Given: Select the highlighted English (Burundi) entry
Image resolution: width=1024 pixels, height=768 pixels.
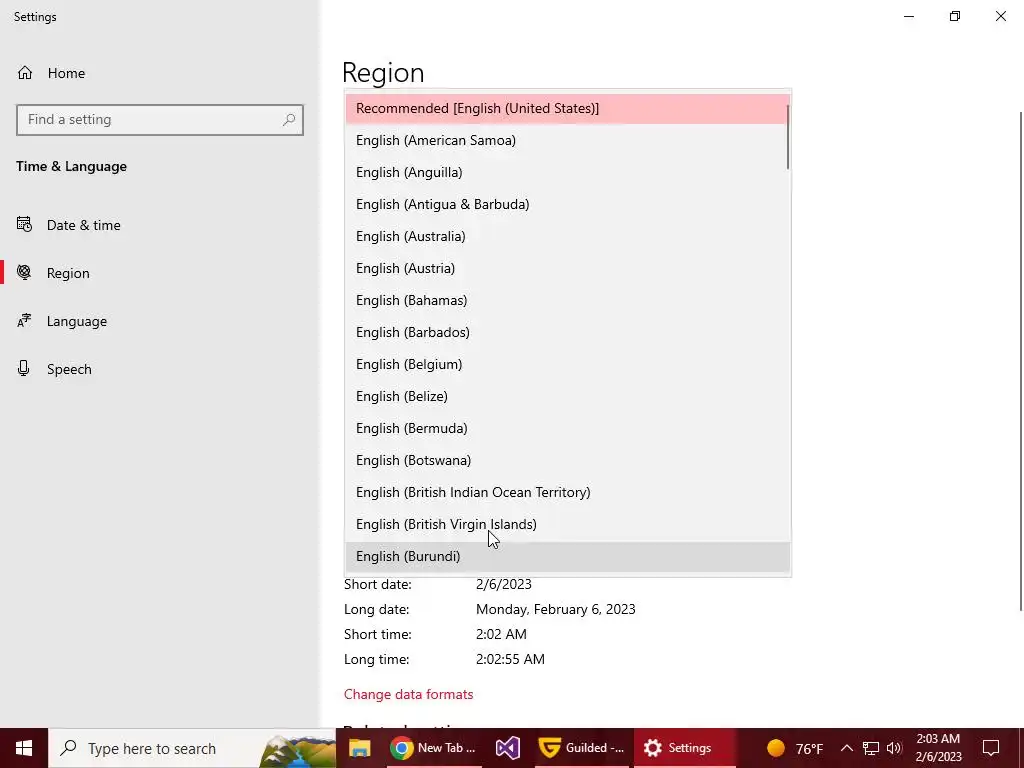Looking at the screenshot, I should (568, 556).
